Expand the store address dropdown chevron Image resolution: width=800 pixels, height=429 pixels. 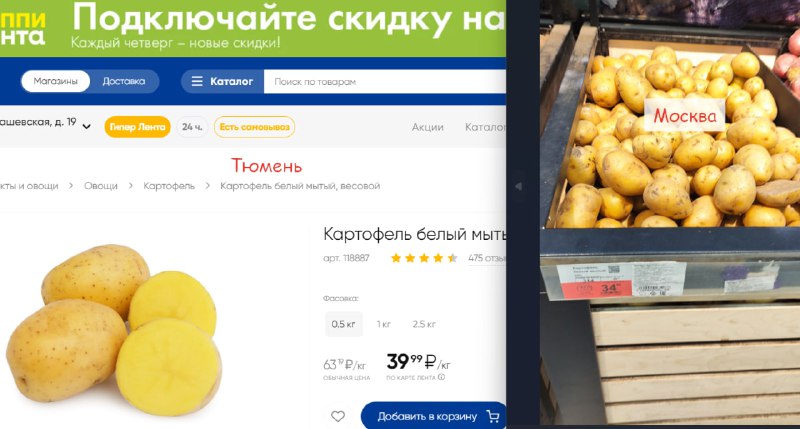pos(87,126)
